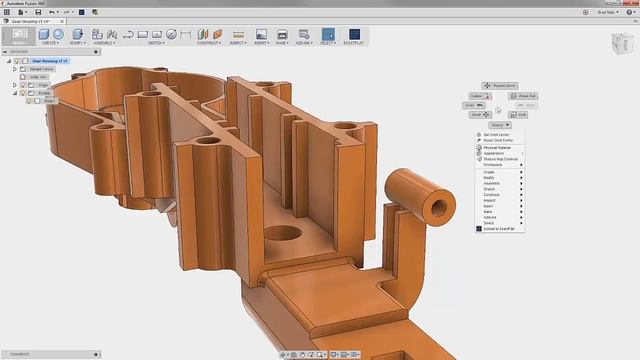Expand the Origin folder
The height and width of the screenshot is (360, 640).
click(x=15, y=85)
